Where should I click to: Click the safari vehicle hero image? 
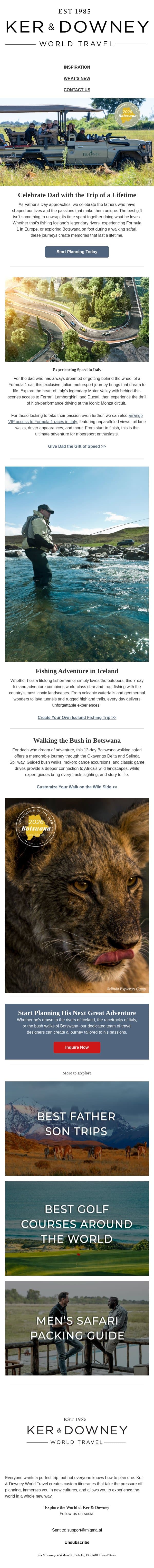(77, 142)
